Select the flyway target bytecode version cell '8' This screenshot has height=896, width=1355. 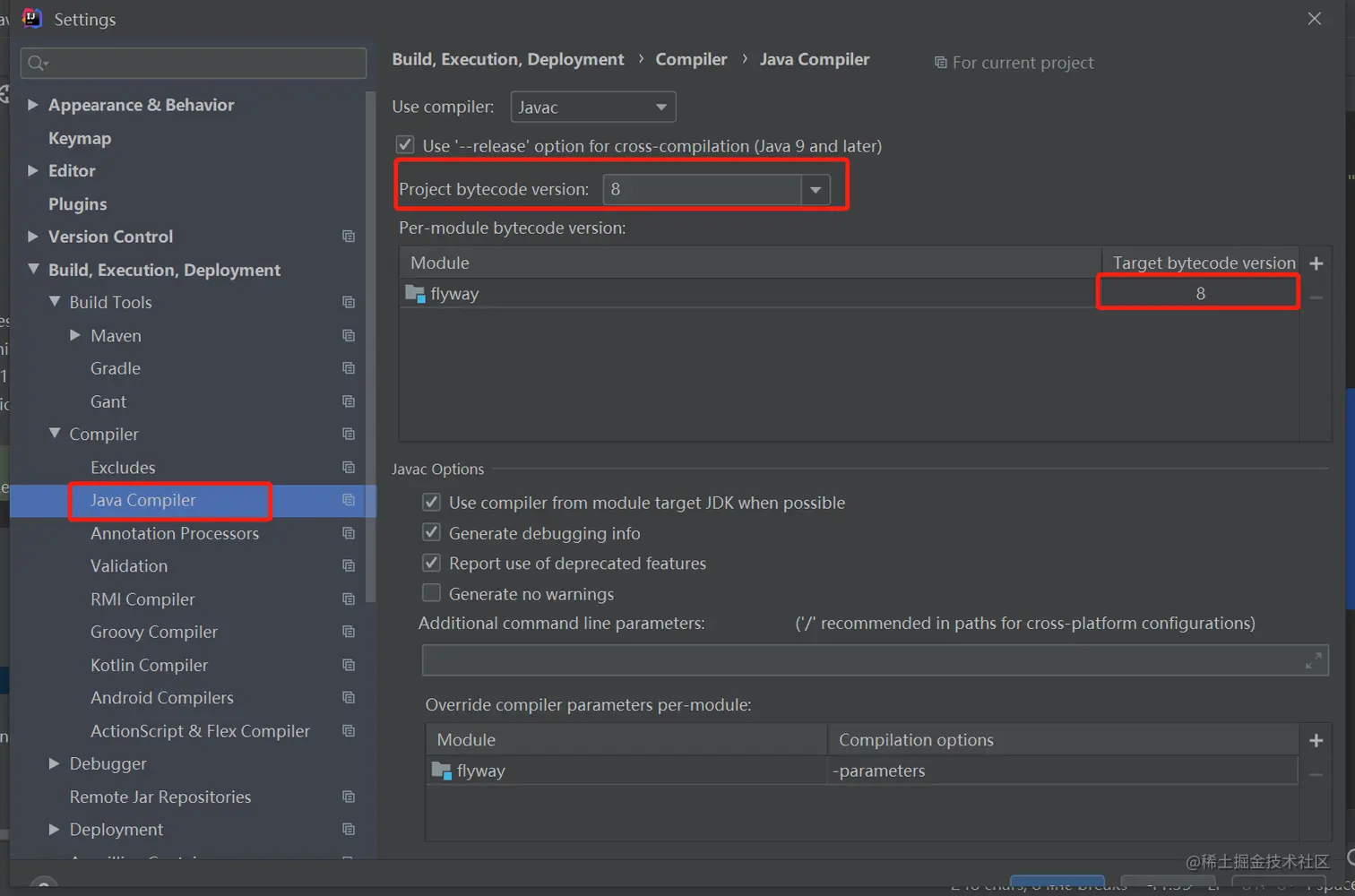tap(1199, 293)
